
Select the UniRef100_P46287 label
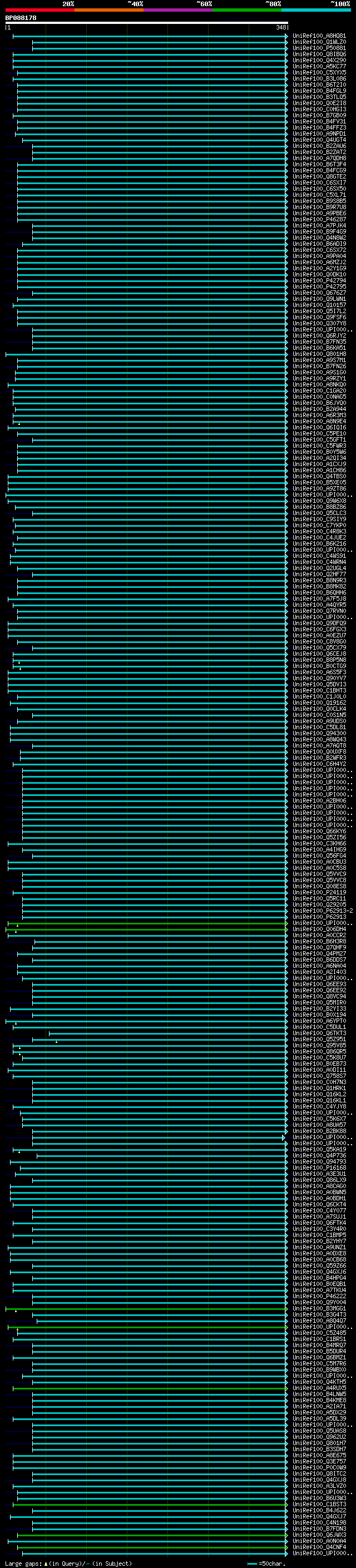(319, 219)
